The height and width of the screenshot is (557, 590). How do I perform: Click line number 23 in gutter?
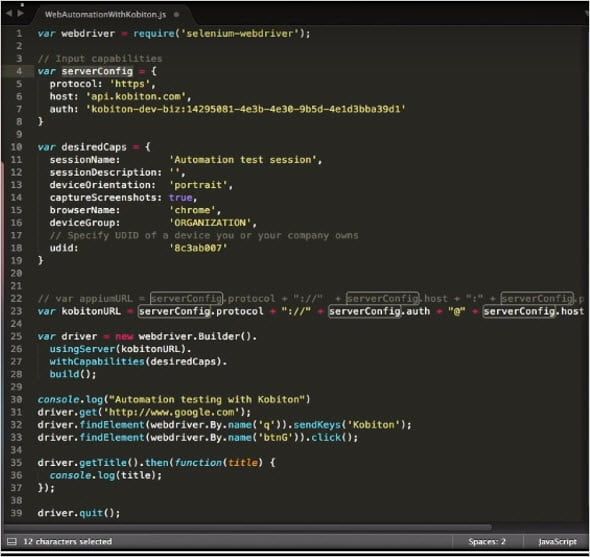point(16,311)
